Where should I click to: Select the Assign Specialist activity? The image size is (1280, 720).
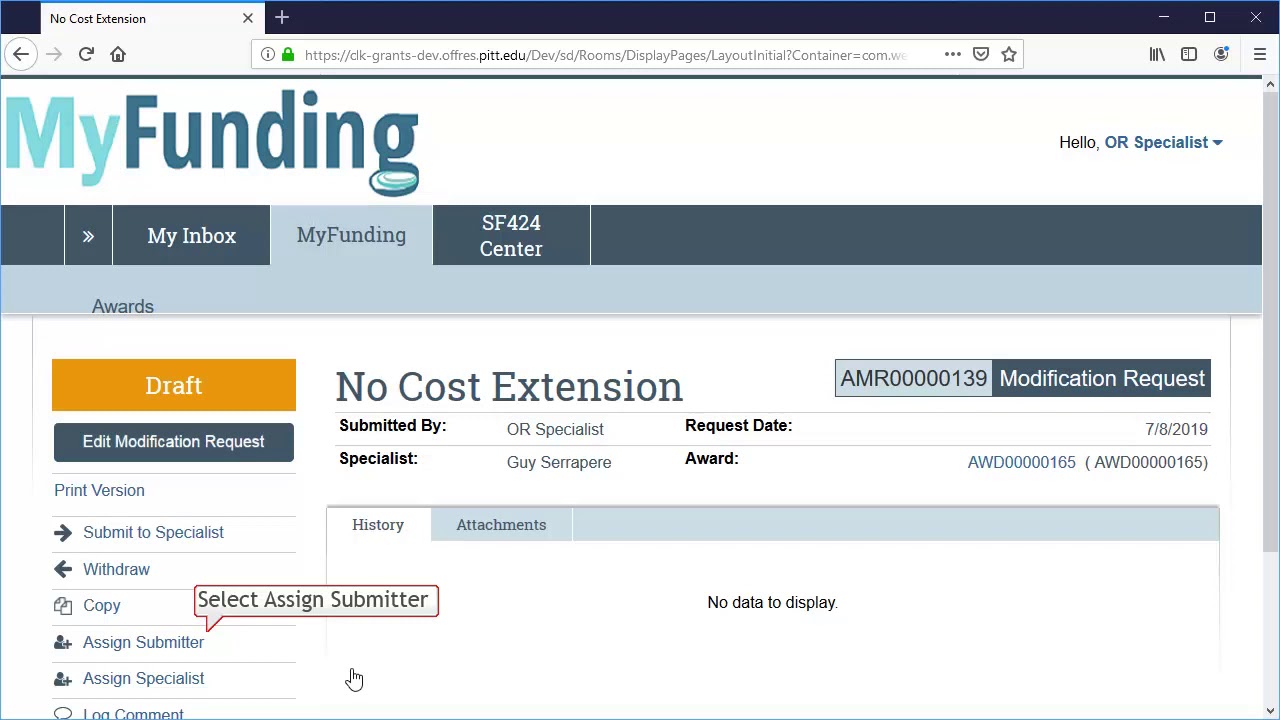click(x=143, y=678)
